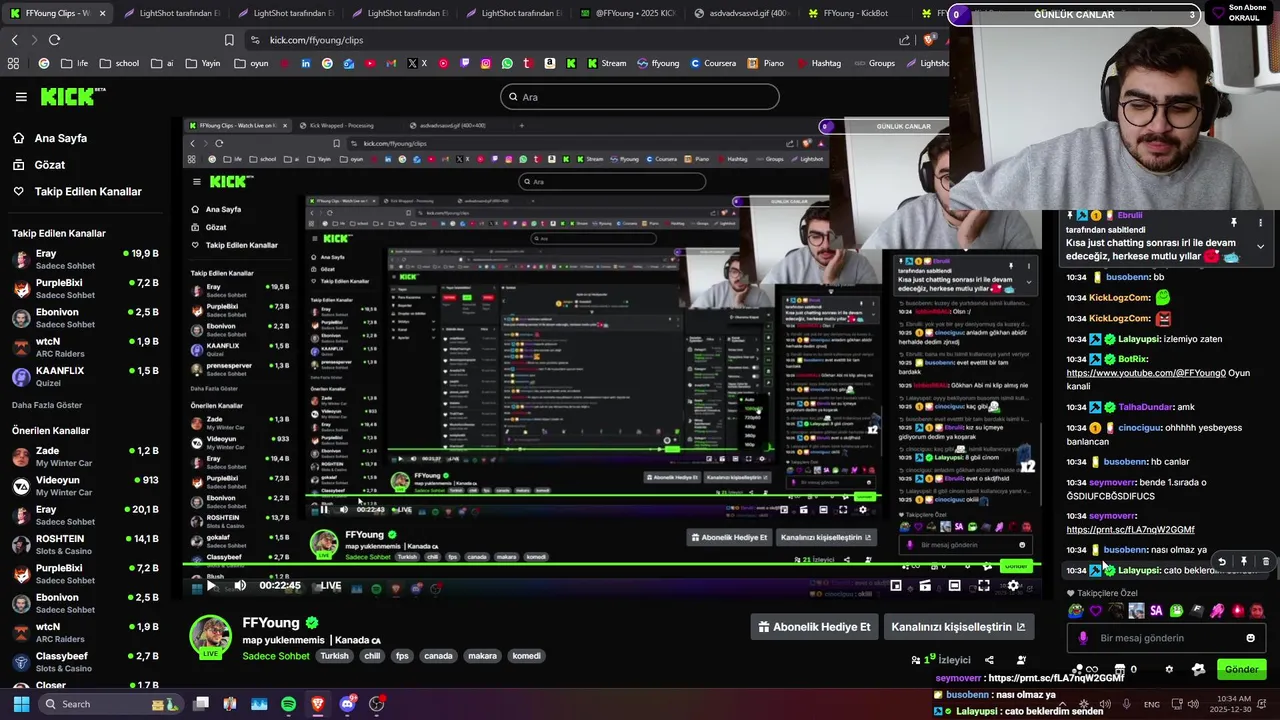This screenshot has width=1280, height=720.
Task: Open the Coursera bookmark
Action: pyautogui.click(x=712, y=63)
